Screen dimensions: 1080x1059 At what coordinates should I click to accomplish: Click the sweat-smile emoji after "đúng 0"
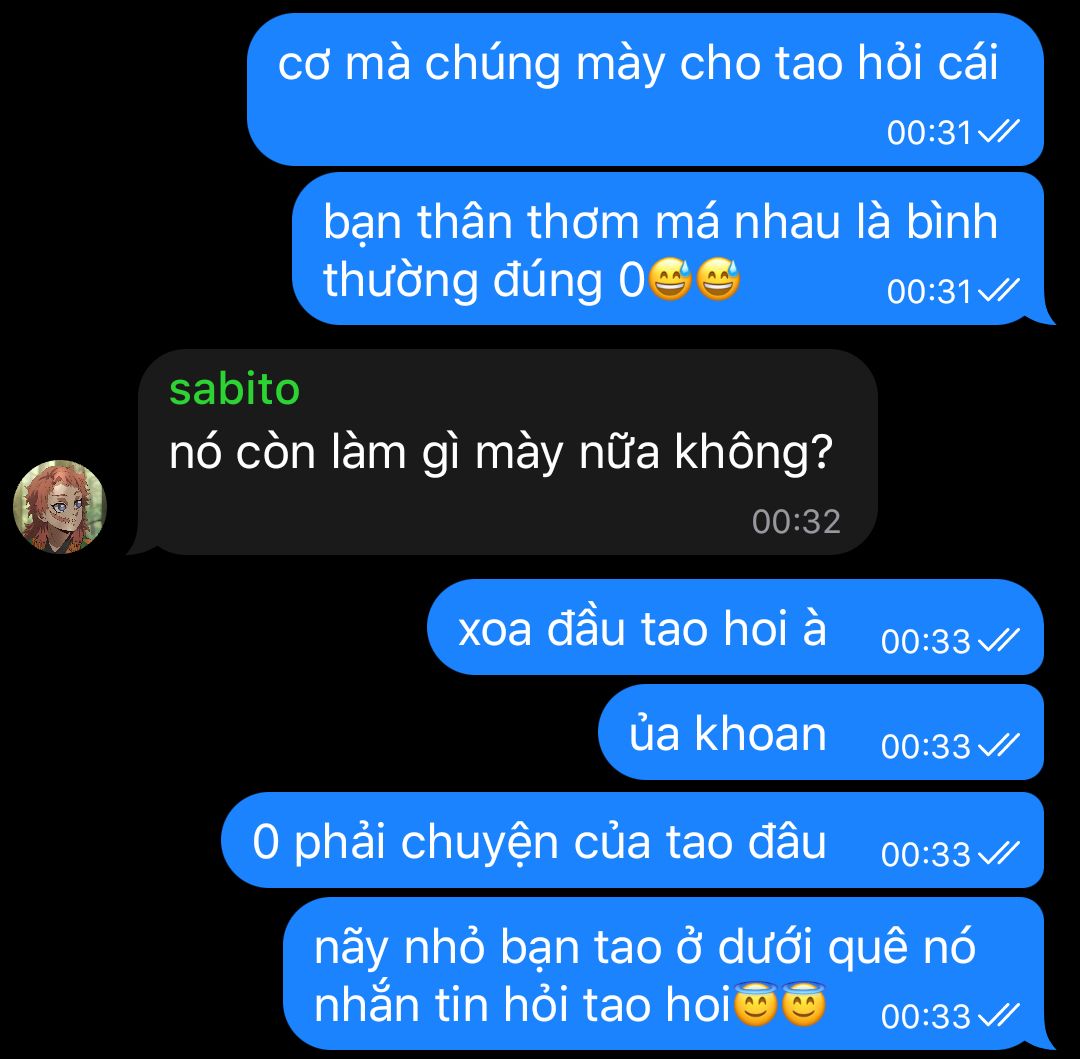tap(670, 280)
